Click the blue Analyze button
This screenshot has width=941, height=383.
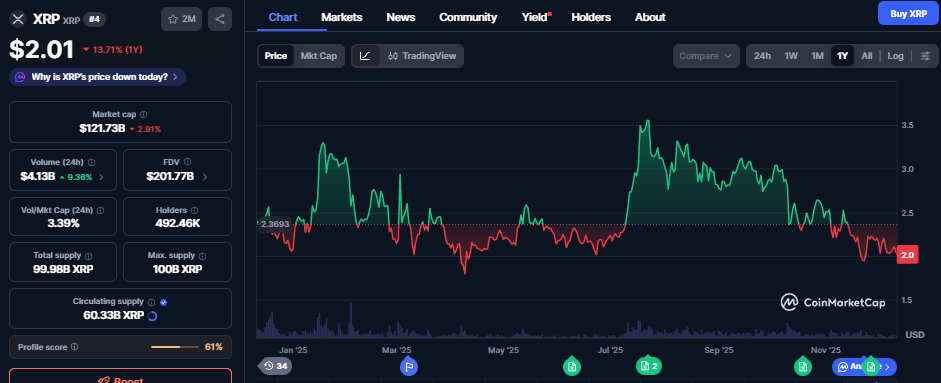864,366
